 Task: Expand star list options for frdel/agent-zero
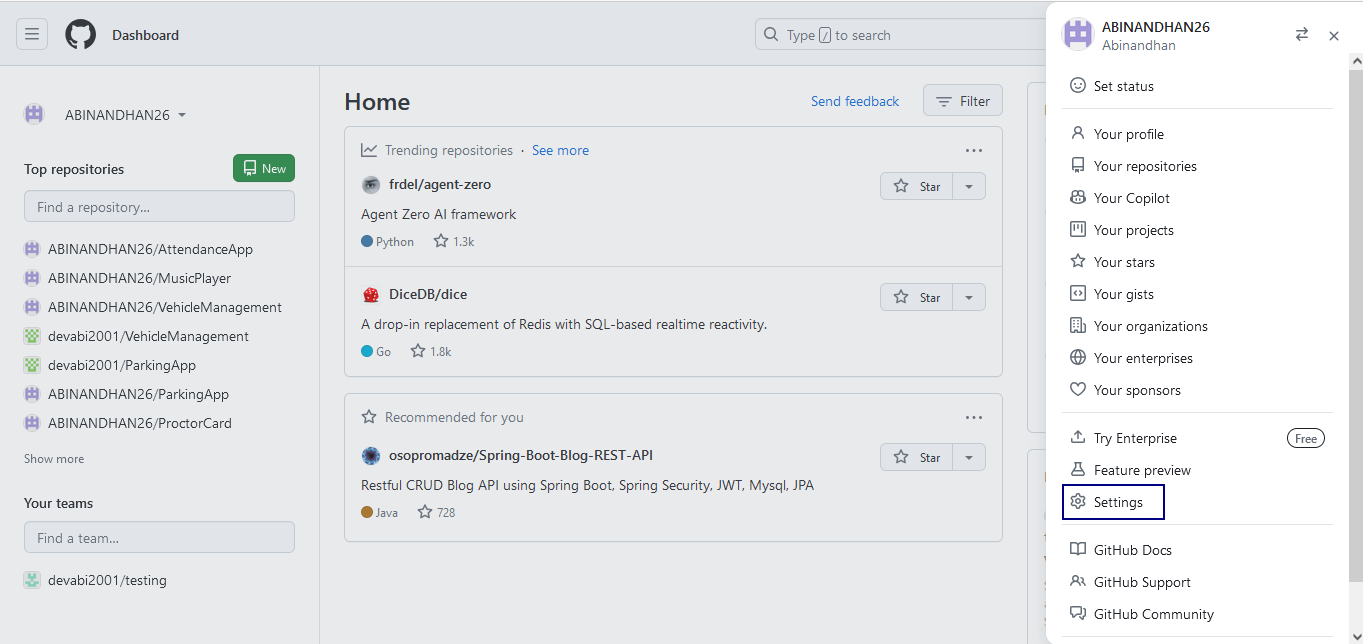[x=969, y=186]
